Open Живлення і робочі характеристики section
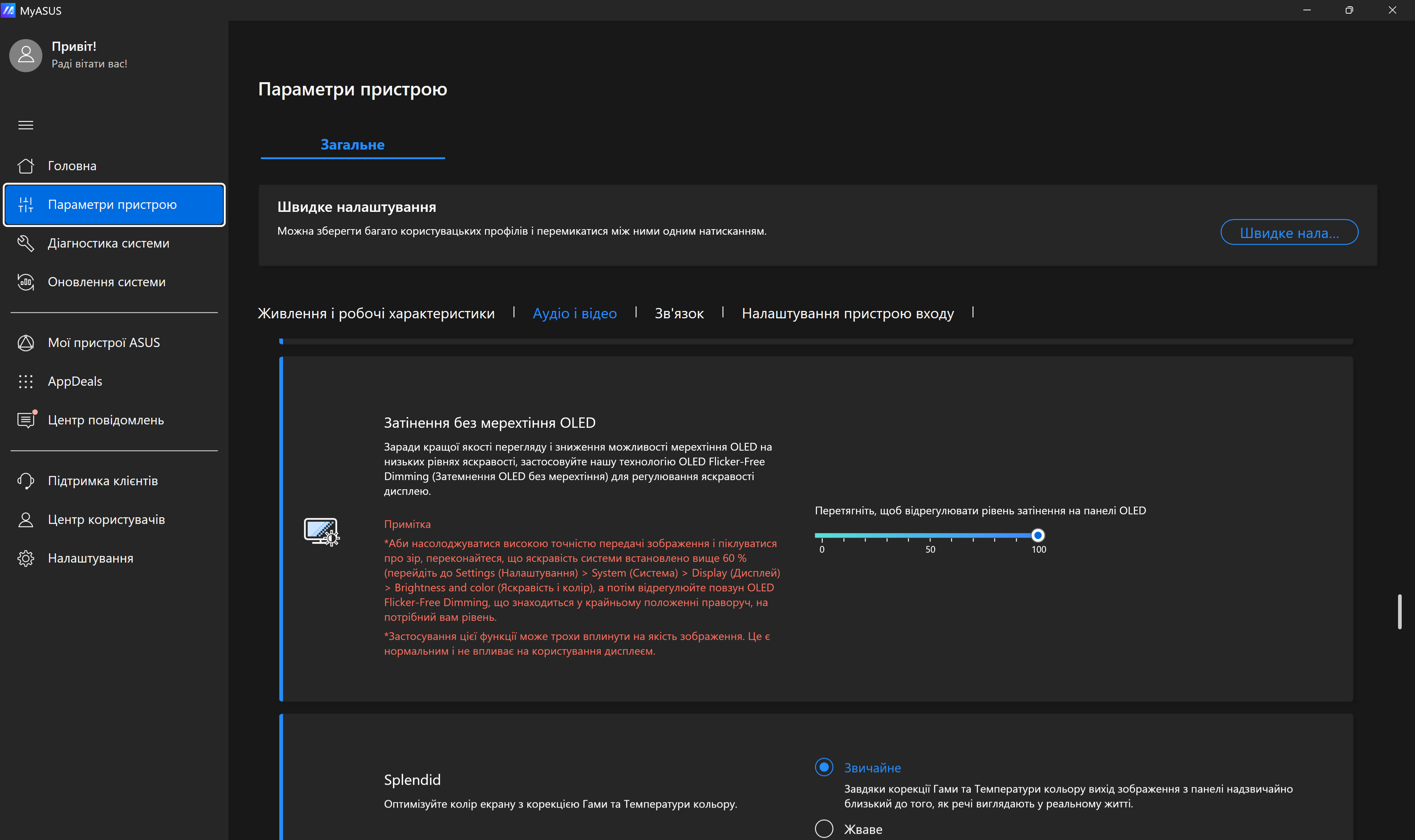 (x=376, y=314)
